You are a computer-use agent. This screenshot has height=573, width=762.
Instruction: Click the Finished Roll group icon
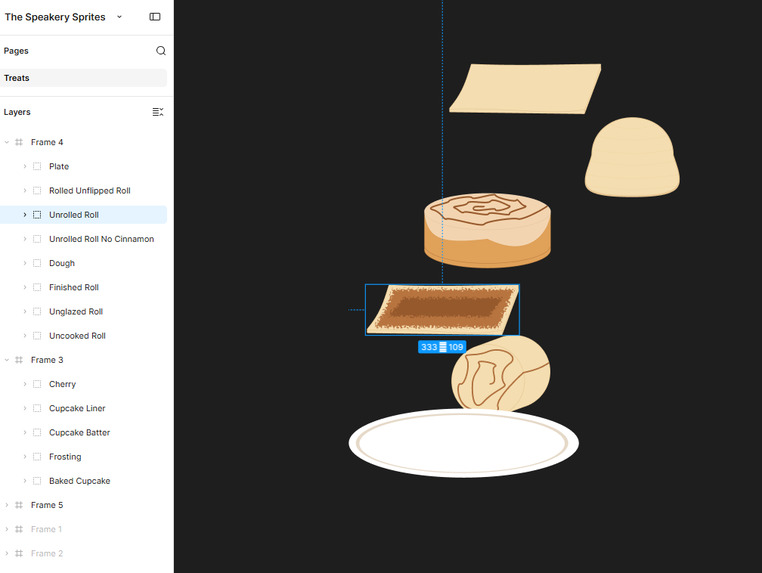tap(37, 287)
